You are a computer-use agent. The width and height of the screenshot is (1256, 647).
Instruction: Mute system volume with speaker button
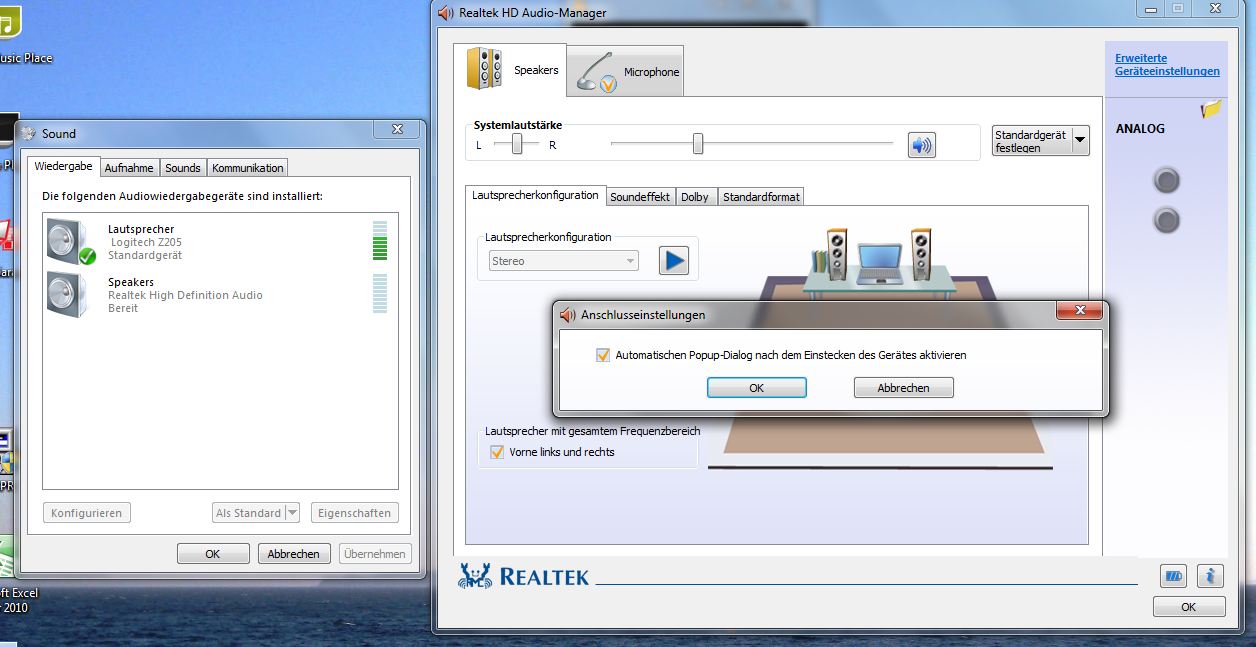tap(921, 145)
